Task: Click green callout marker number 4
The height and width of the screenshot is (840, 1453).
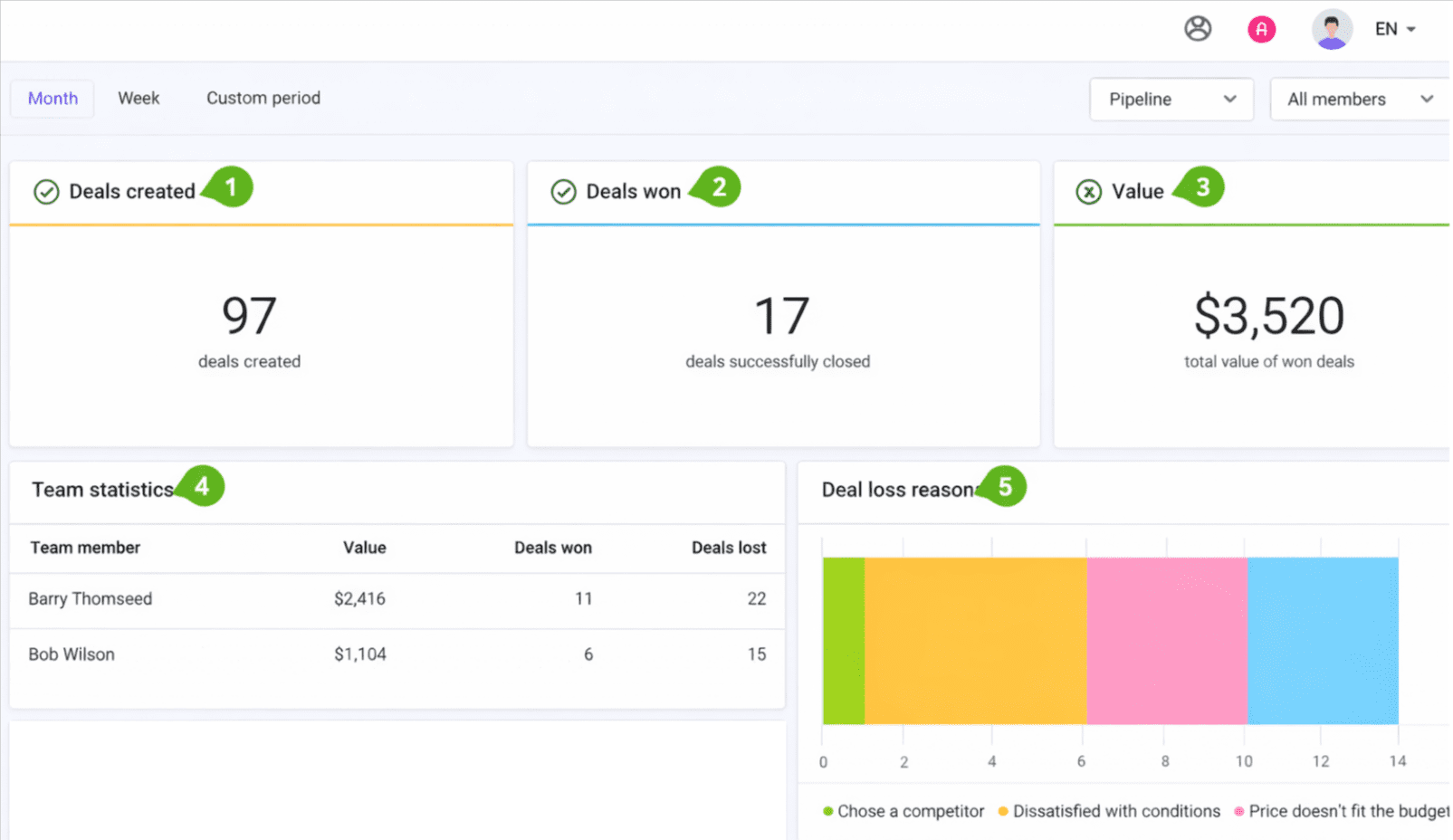Action: (202, 487)
